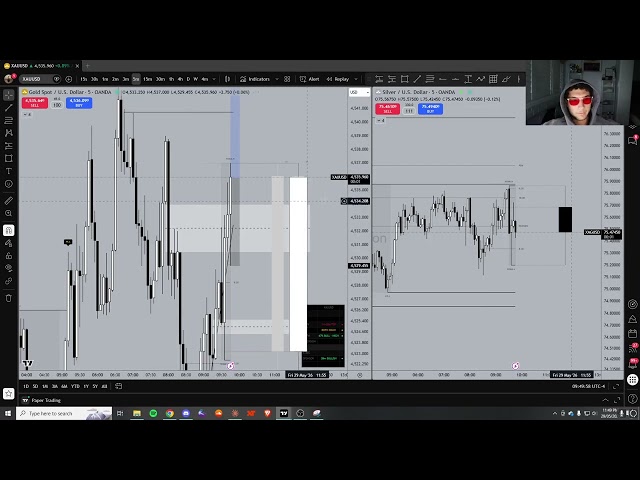
Task: Remove drawings with the trash icon
Action: click(x=9, y=298)
